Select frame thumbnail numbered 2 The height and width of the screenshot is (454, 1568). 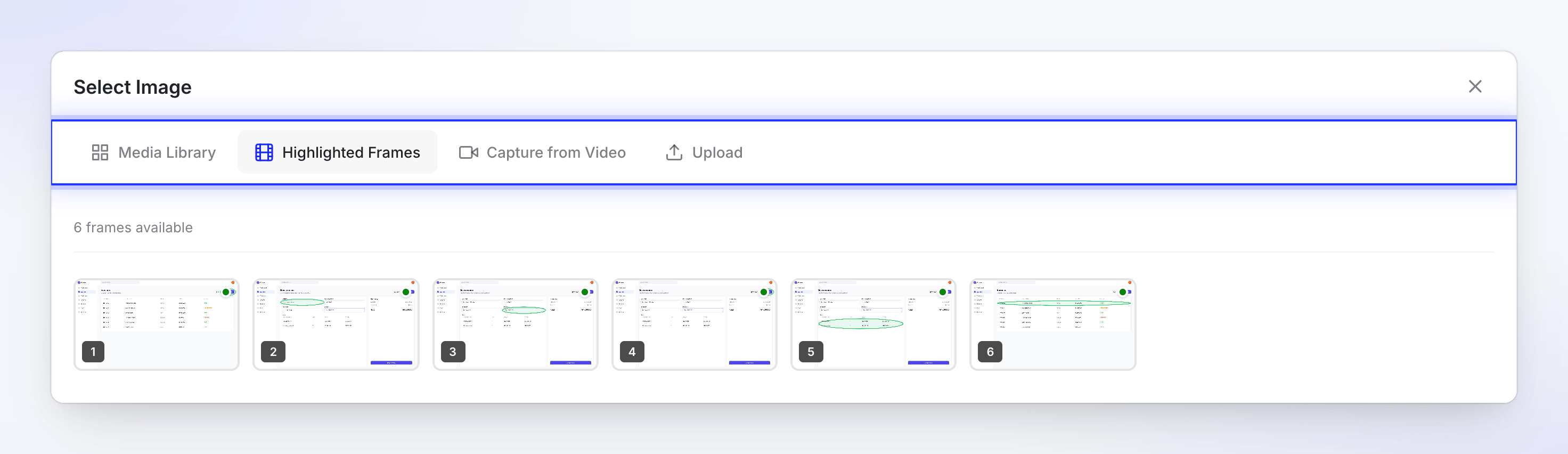pos(336,325)
